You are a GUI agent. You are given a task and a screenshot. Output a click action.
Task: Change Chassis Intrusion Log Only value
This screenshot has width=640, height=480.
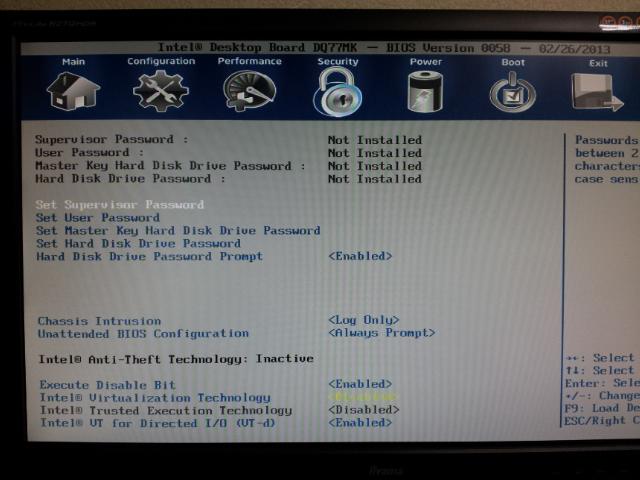pos(364,320)
